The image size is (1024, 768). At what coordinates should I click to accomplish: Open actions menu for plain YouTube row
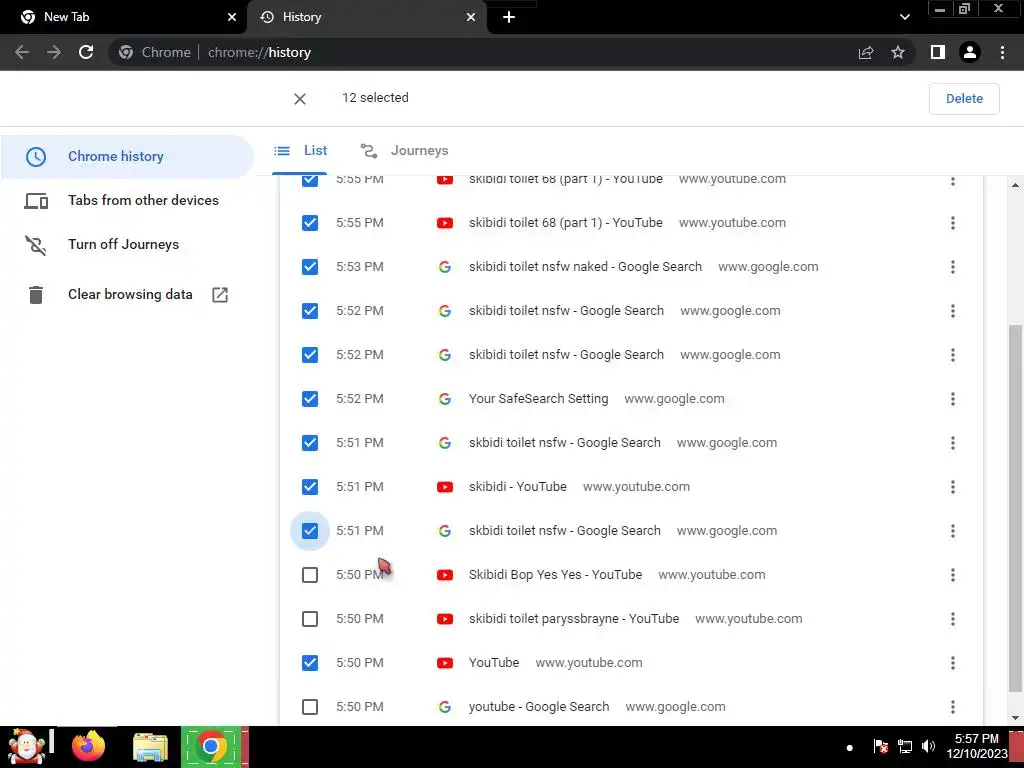(953, 662)
